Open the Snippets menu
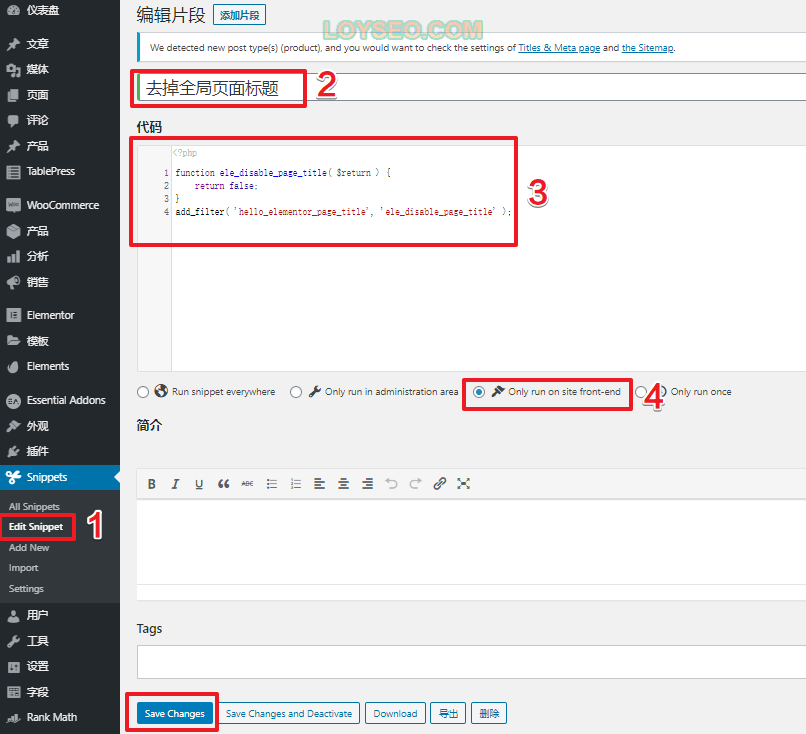This screenshot has height=734, width=806. pos(60,477)
